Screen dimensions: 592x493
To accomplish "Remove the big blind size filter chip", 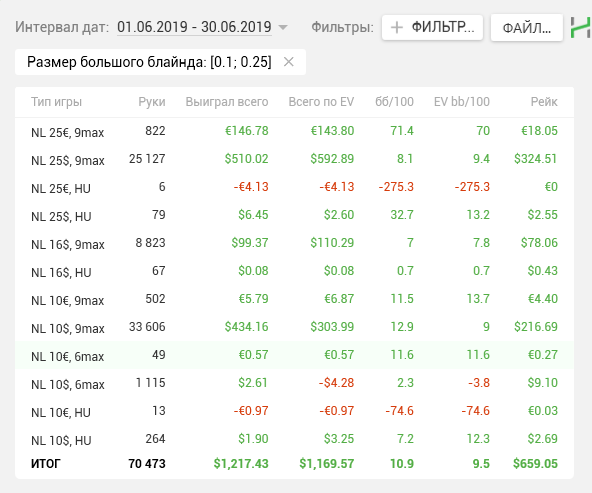I will [x=289, y=62].
